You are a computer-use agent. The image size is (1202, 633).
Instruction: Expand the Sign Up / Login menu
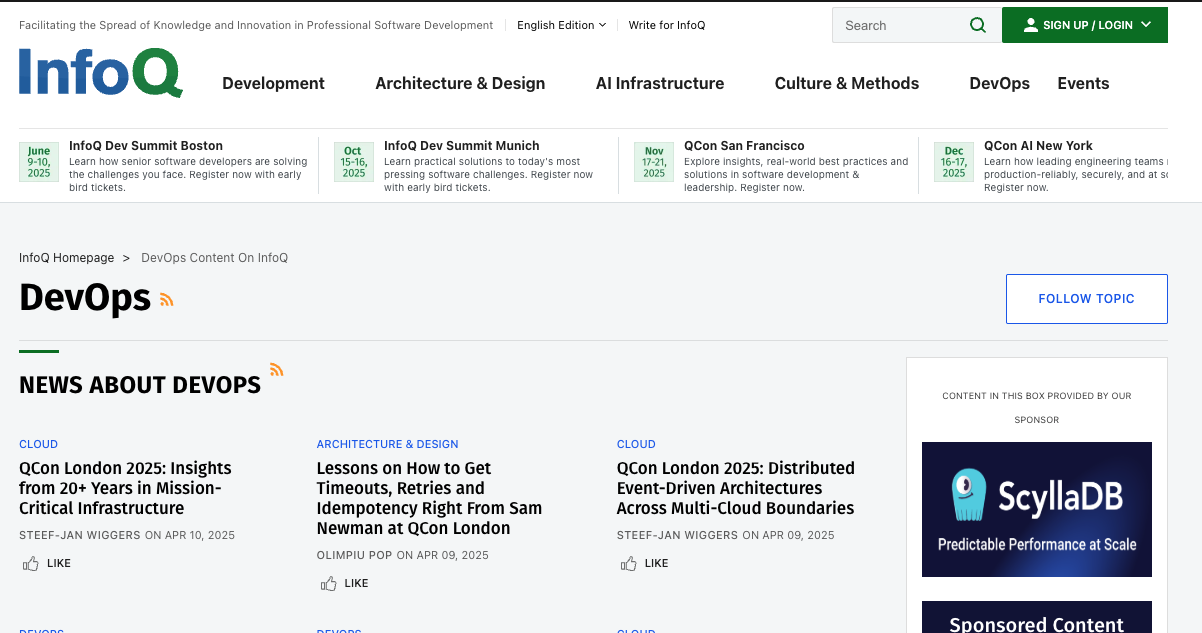(1085, 25)
